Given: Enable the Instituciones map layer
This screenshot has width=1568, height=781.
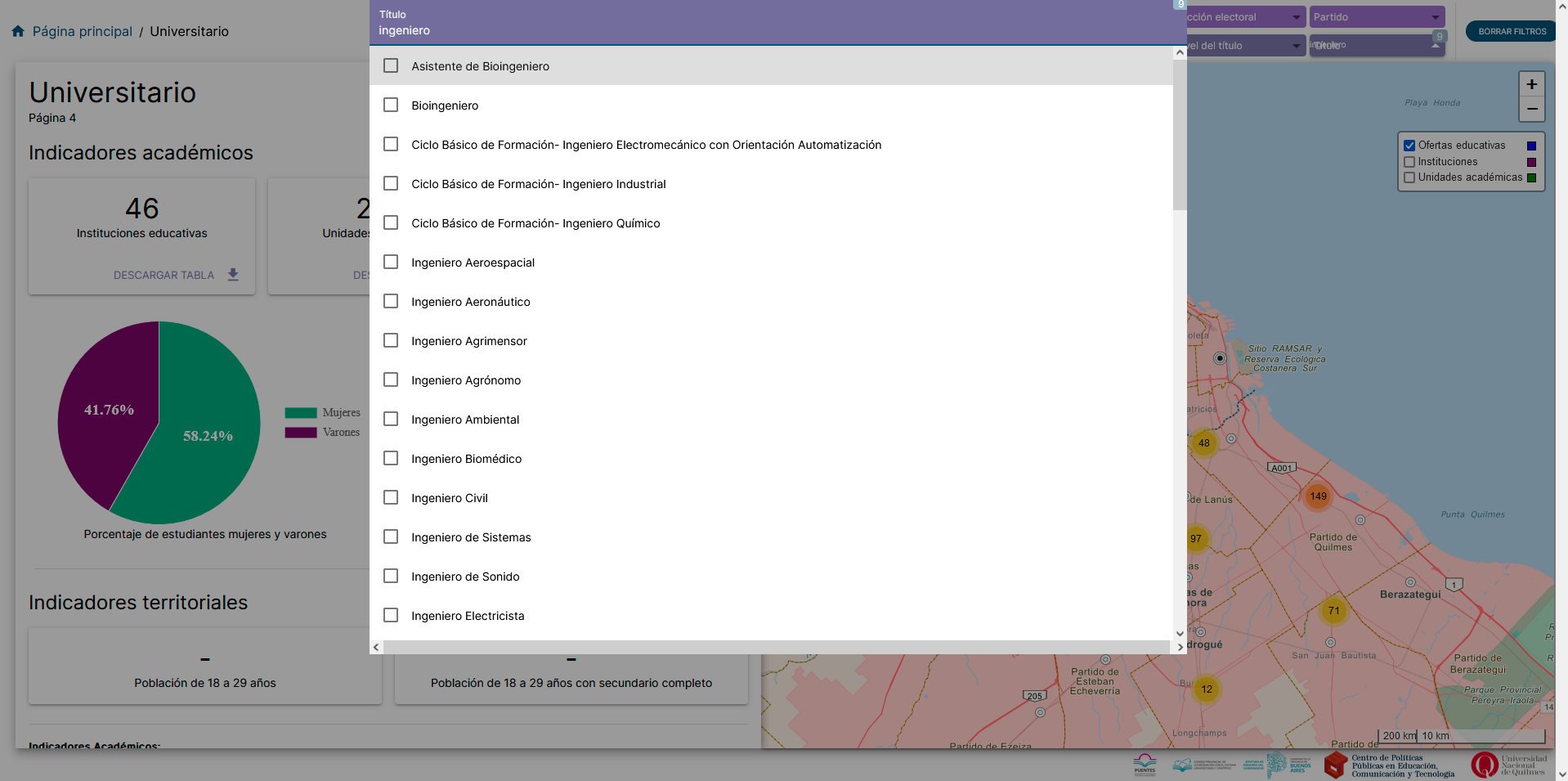Looking at the screenshot, I should (x=1409, y=162).
